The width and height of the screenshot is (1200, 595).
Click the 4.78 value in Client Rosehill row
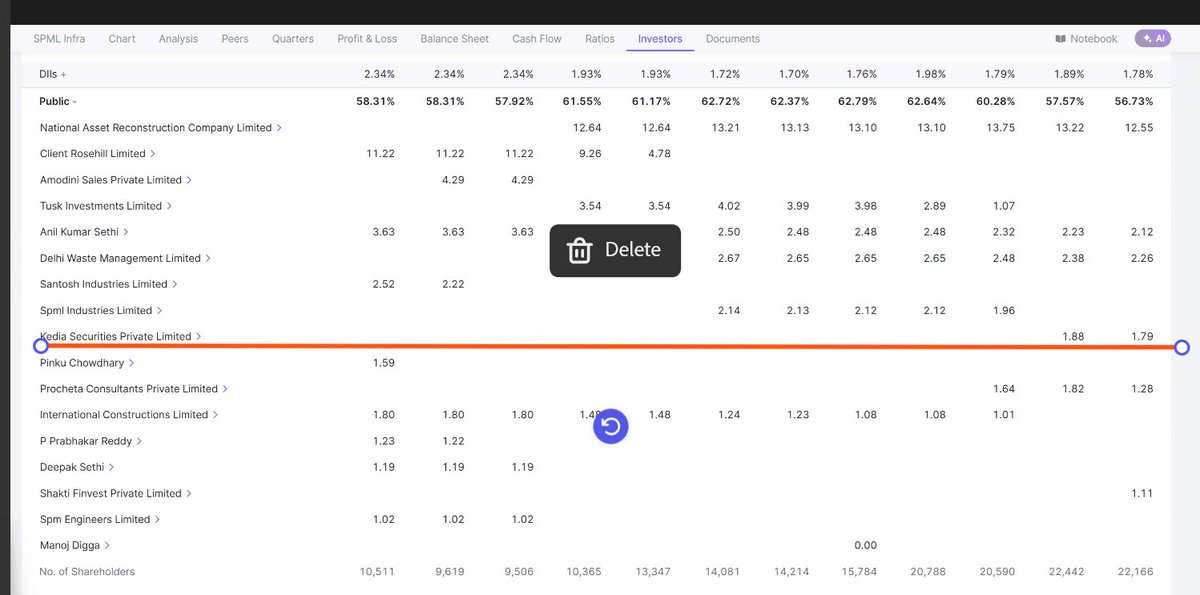click(659, 154)
